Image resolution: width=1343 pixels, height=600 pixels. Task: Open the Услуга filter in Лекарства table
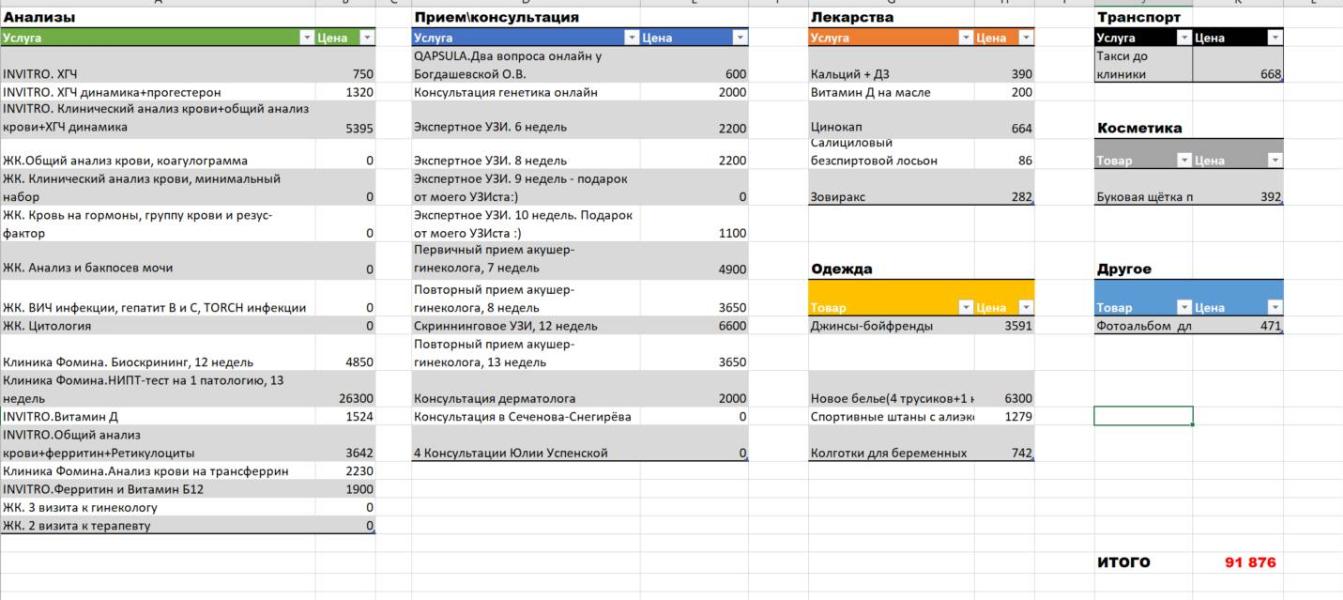point(966,38)
